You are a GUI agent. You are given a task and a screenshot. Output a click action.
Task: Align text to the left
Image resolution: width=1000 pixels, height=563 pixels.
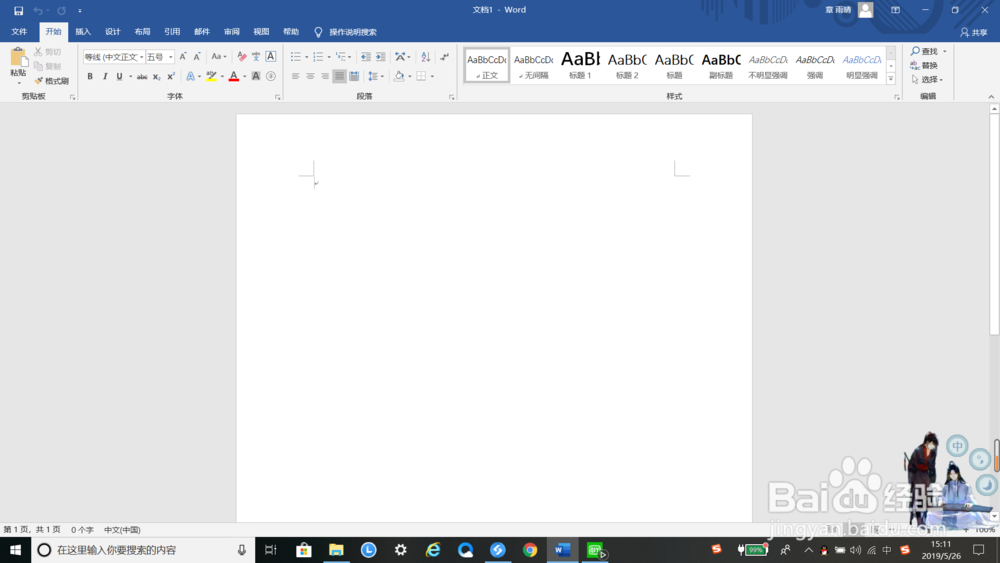(295, 77)
